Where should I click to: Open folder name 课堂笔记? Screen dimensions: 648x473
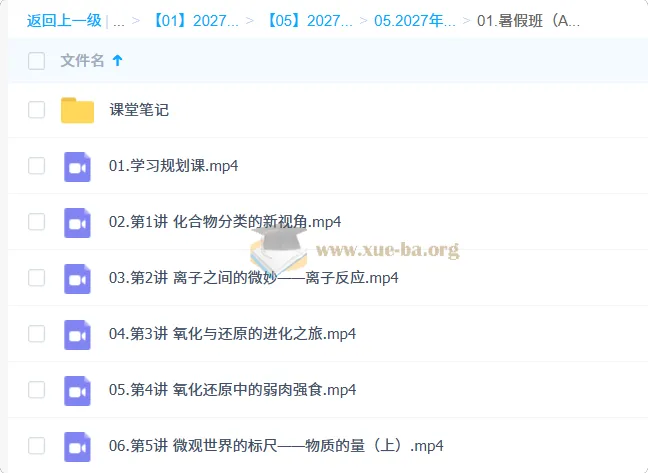[x=139, y=110]
